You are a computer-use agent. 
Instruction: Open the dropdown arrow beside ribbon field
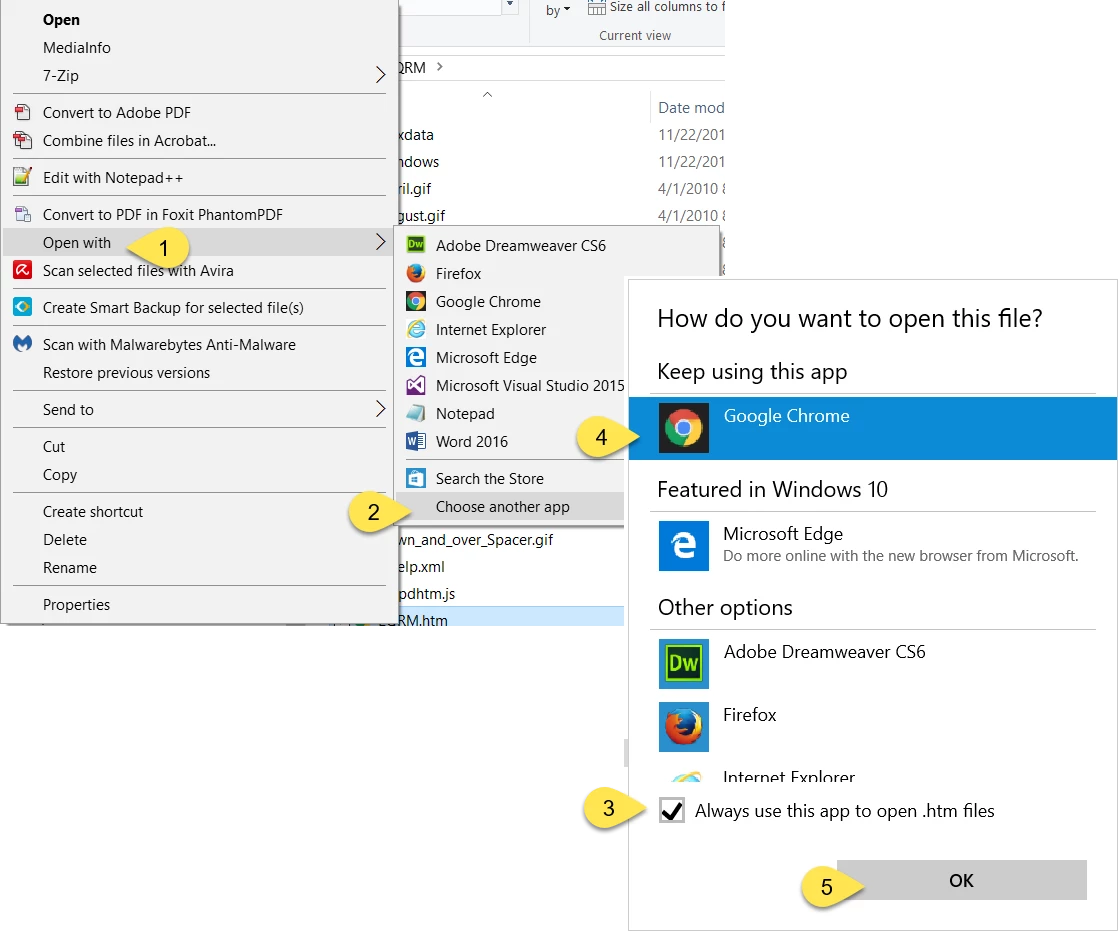click(x=510, y=6)
